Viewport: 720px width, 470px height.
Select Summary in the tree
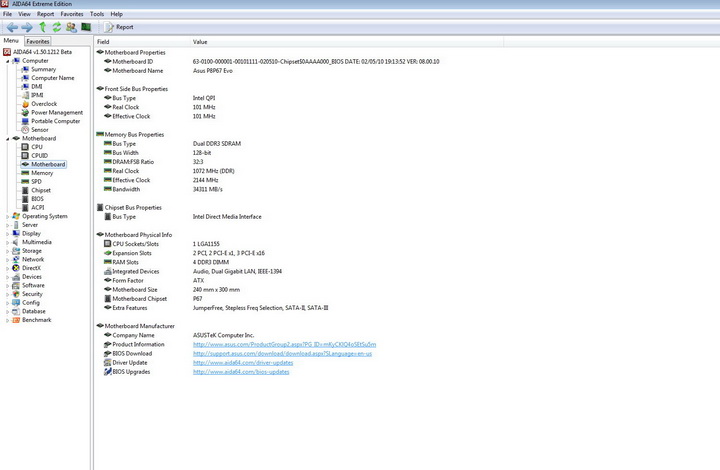(43, 69)
